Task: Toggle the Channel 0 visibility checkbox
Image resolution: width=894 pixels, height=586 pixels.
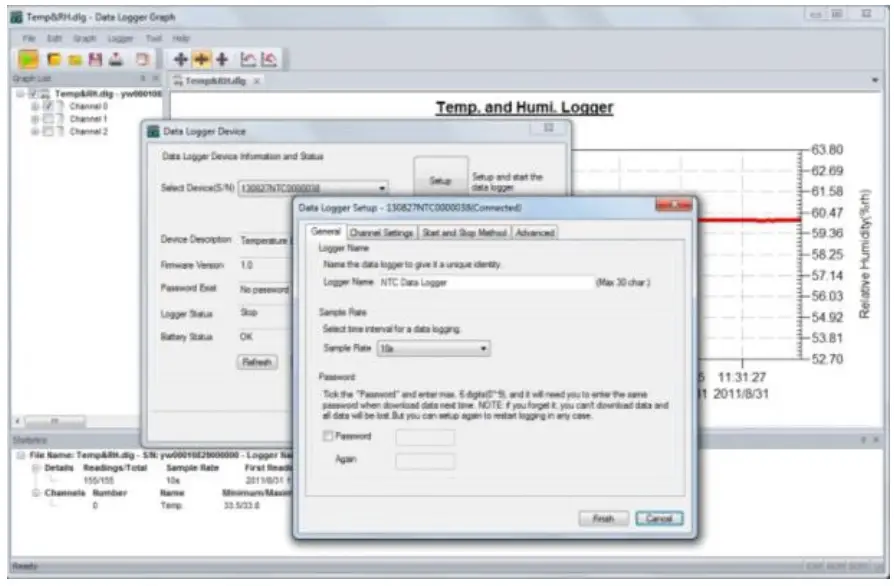Action: pyautogui.click(x=47, y=107)
